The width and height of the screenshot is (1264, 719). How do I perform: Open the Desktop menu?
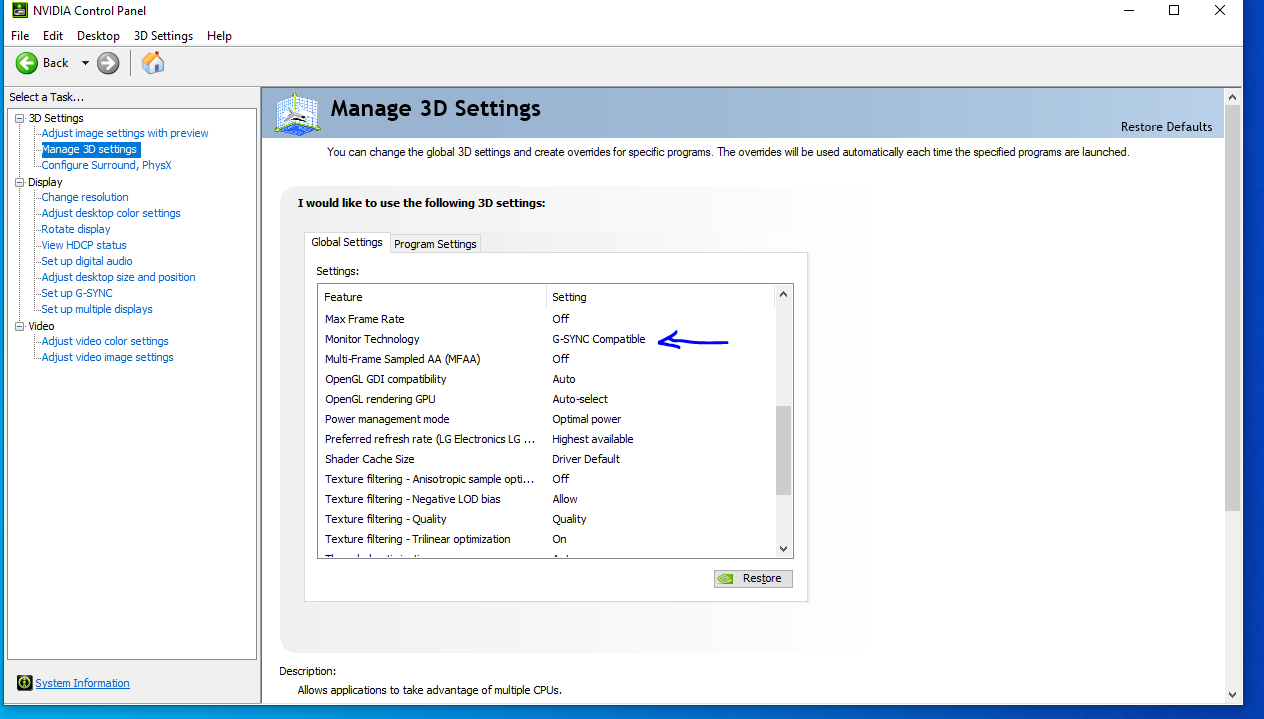98,36
